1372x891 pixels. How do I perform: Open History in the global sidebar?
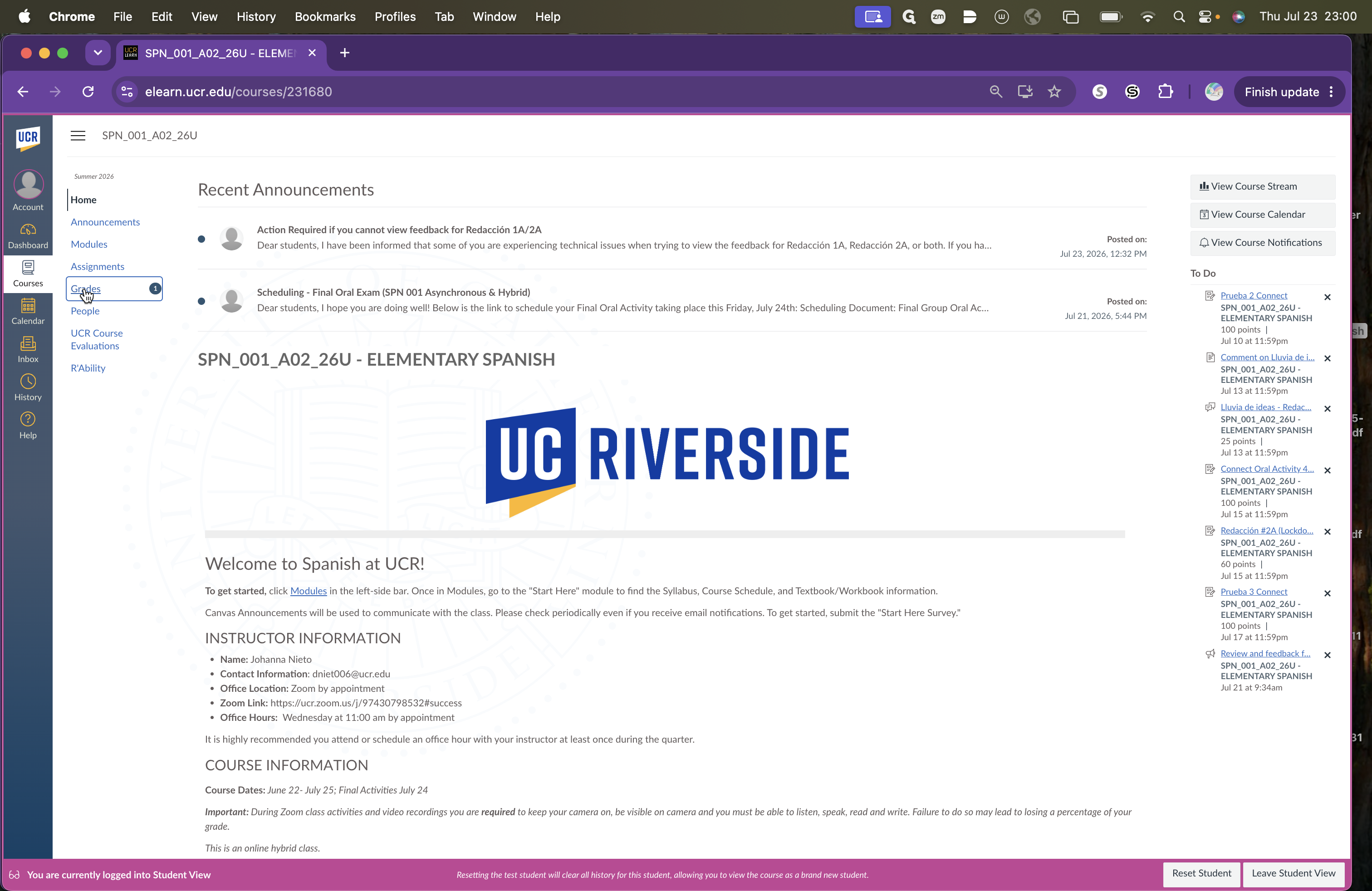pyautogui.click(x=28, y=388)
